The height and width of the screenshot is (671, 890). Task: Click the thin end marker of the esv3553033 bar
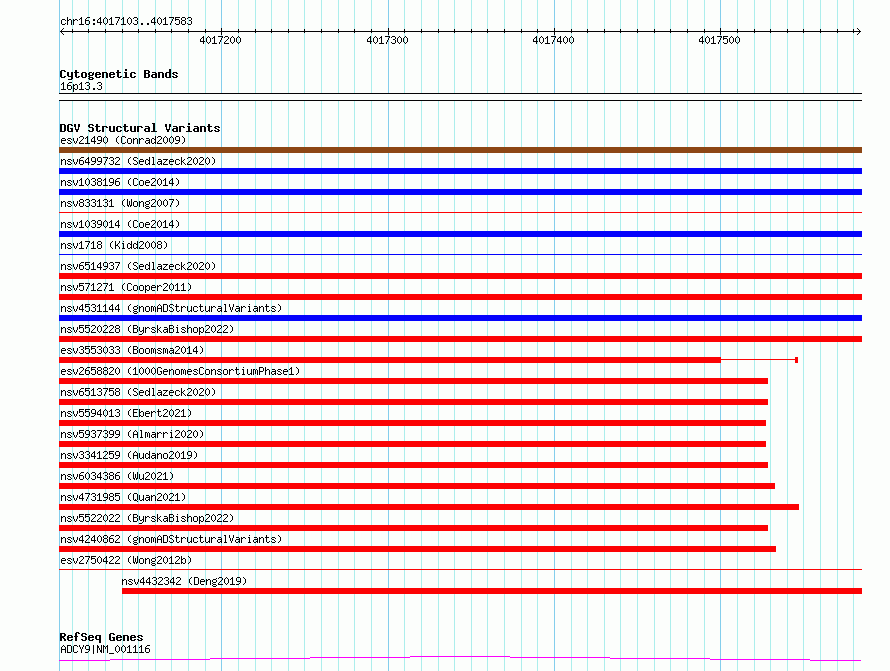tap(796, 359)
